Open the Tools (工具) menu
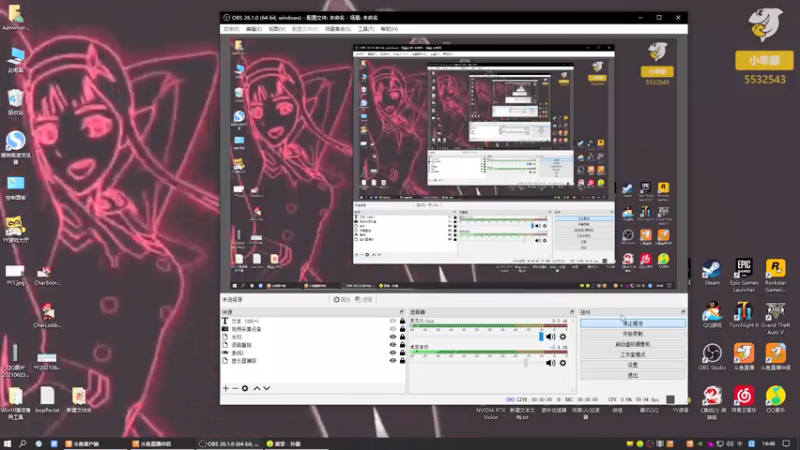The height and width of the screenshot is (450, 800). tap(365, 29)
